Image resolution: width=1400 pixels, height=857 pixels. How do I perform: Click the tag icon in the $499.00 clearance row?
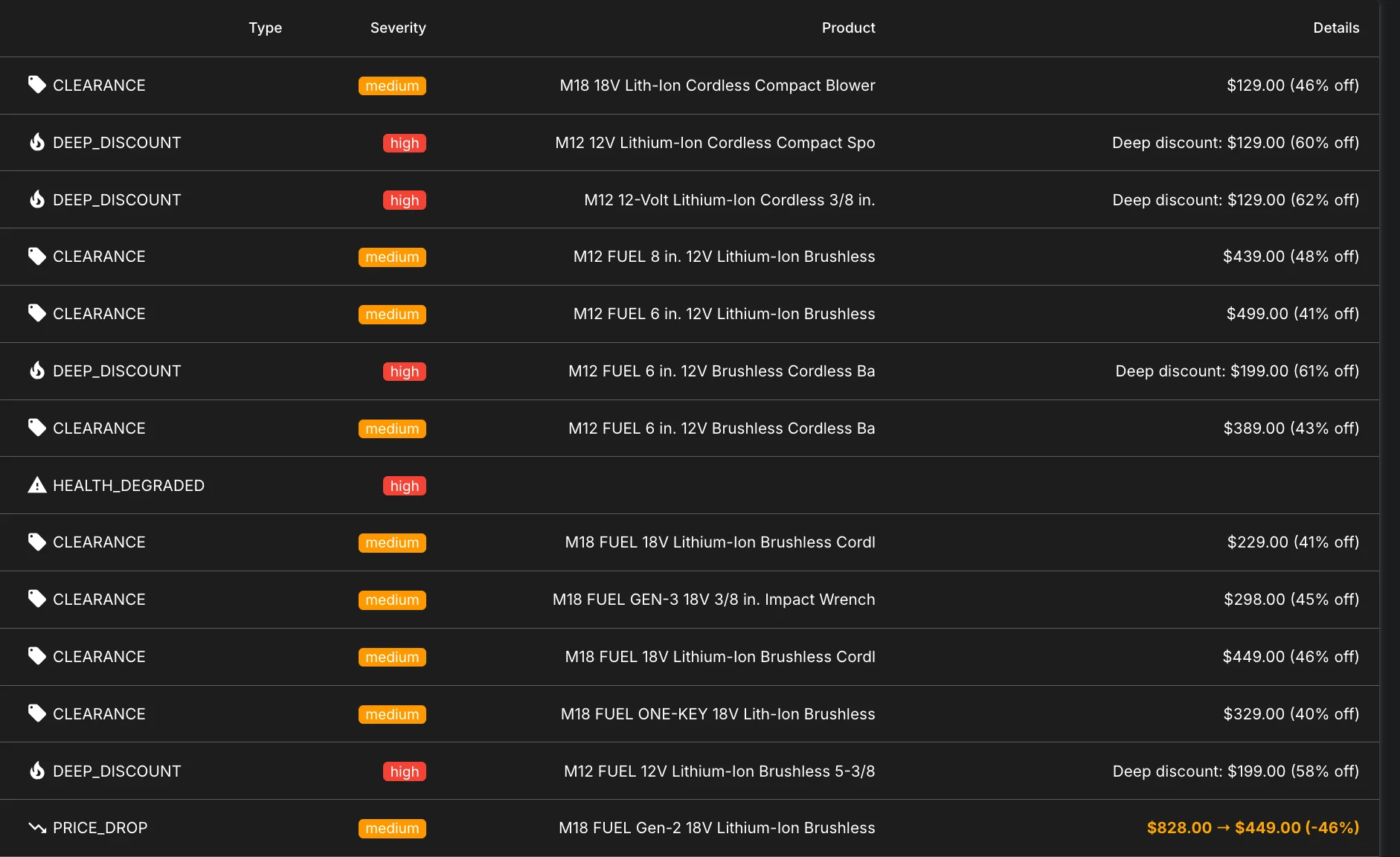tap(37, 313)
